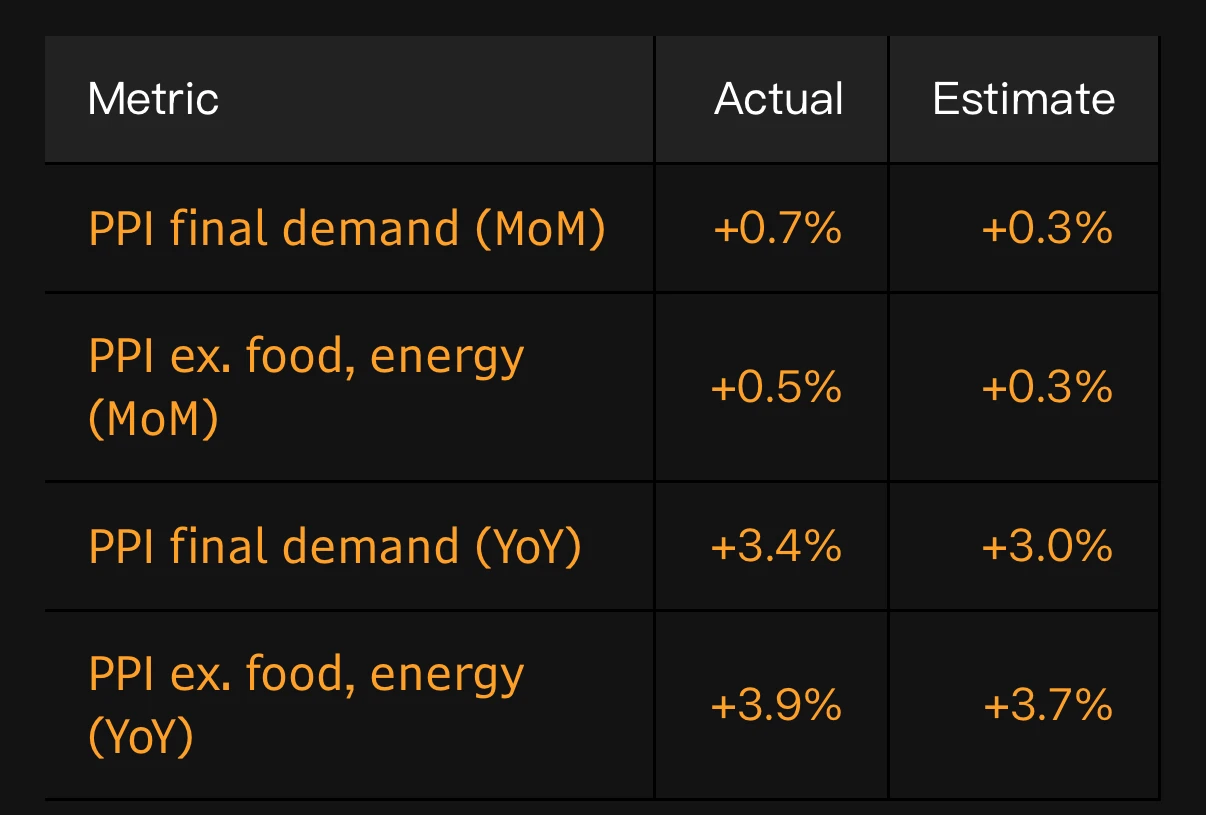Click the word 'energy' in the core YoY row
This screenshot has width=1206, height=815.
tap(447, 677)
